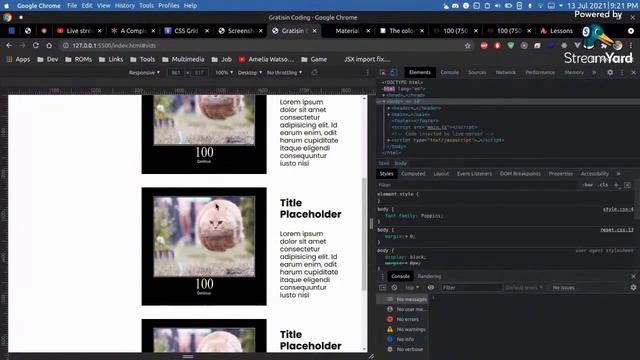Go to home page icon

pos(49,45)
